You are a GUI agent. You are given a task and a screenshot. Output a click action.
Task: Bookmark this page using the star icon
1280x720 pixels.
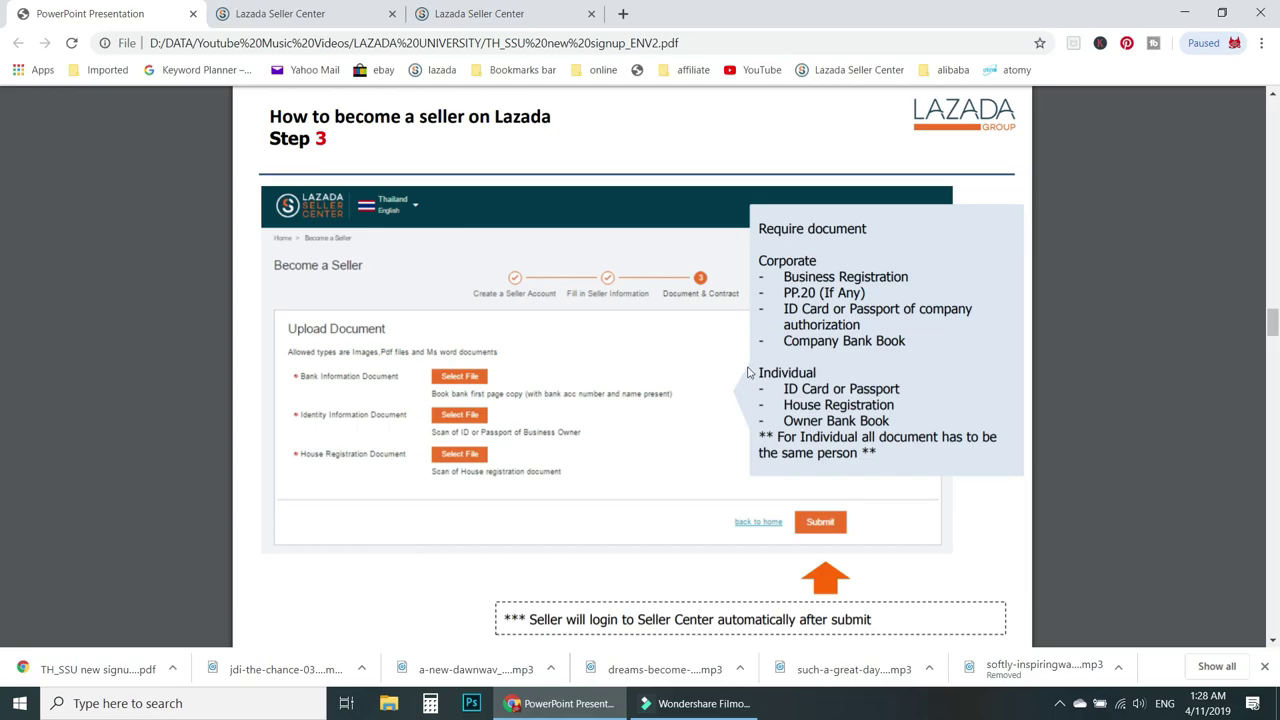[x=1040, y=43]
